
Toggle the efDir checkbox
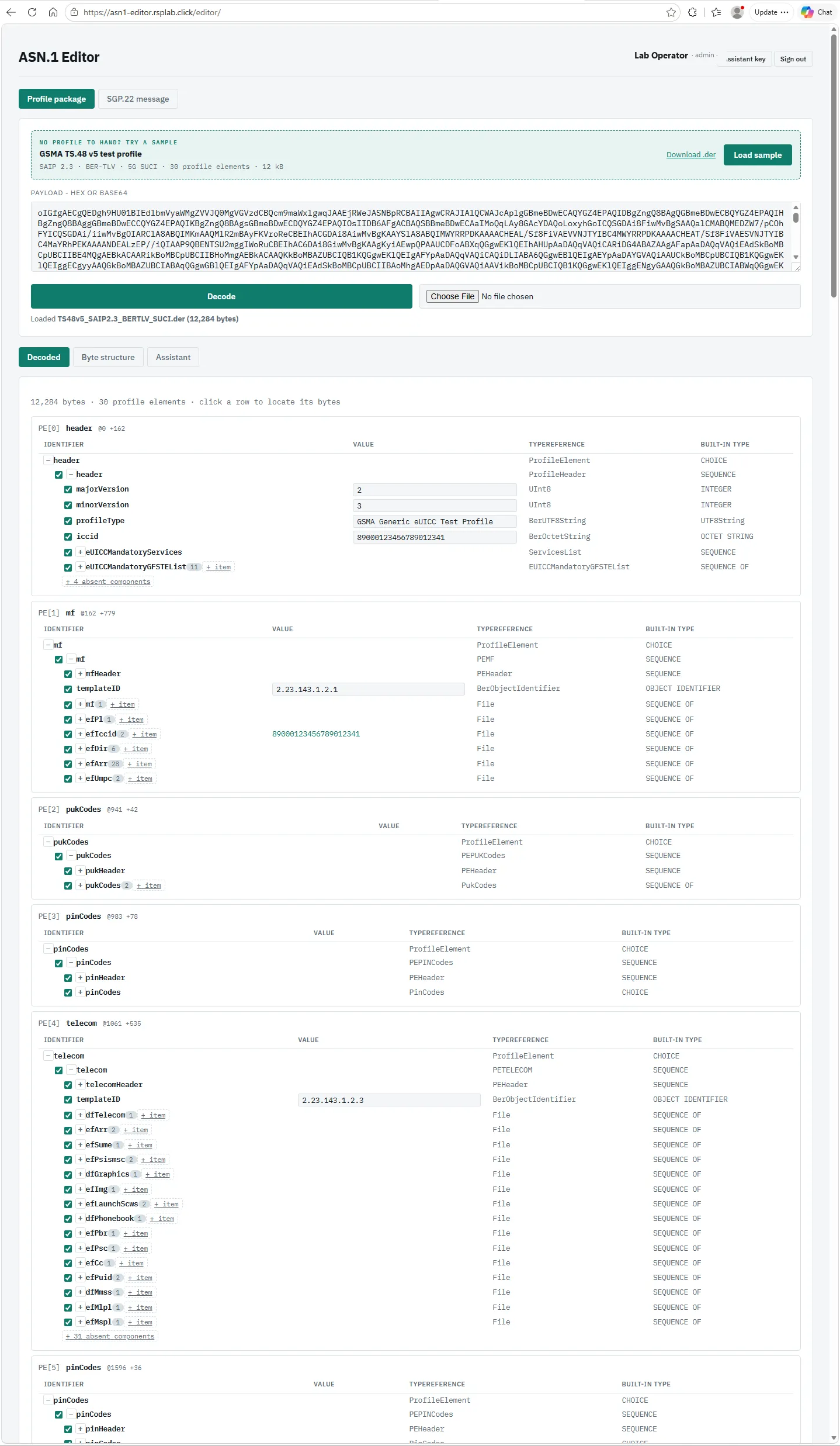[x=68, y=749]
